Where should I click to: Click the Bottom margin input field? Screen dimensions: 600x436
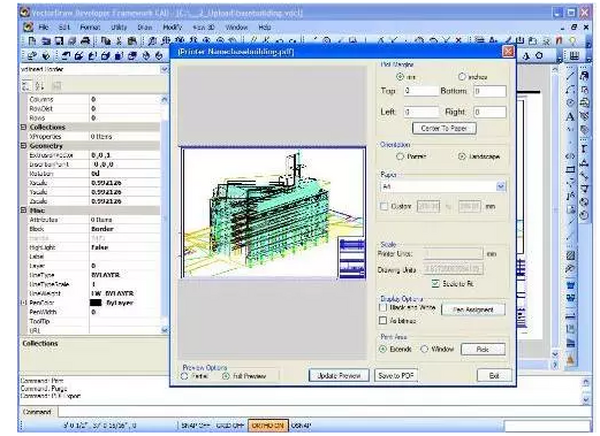(x=490, y=91)
